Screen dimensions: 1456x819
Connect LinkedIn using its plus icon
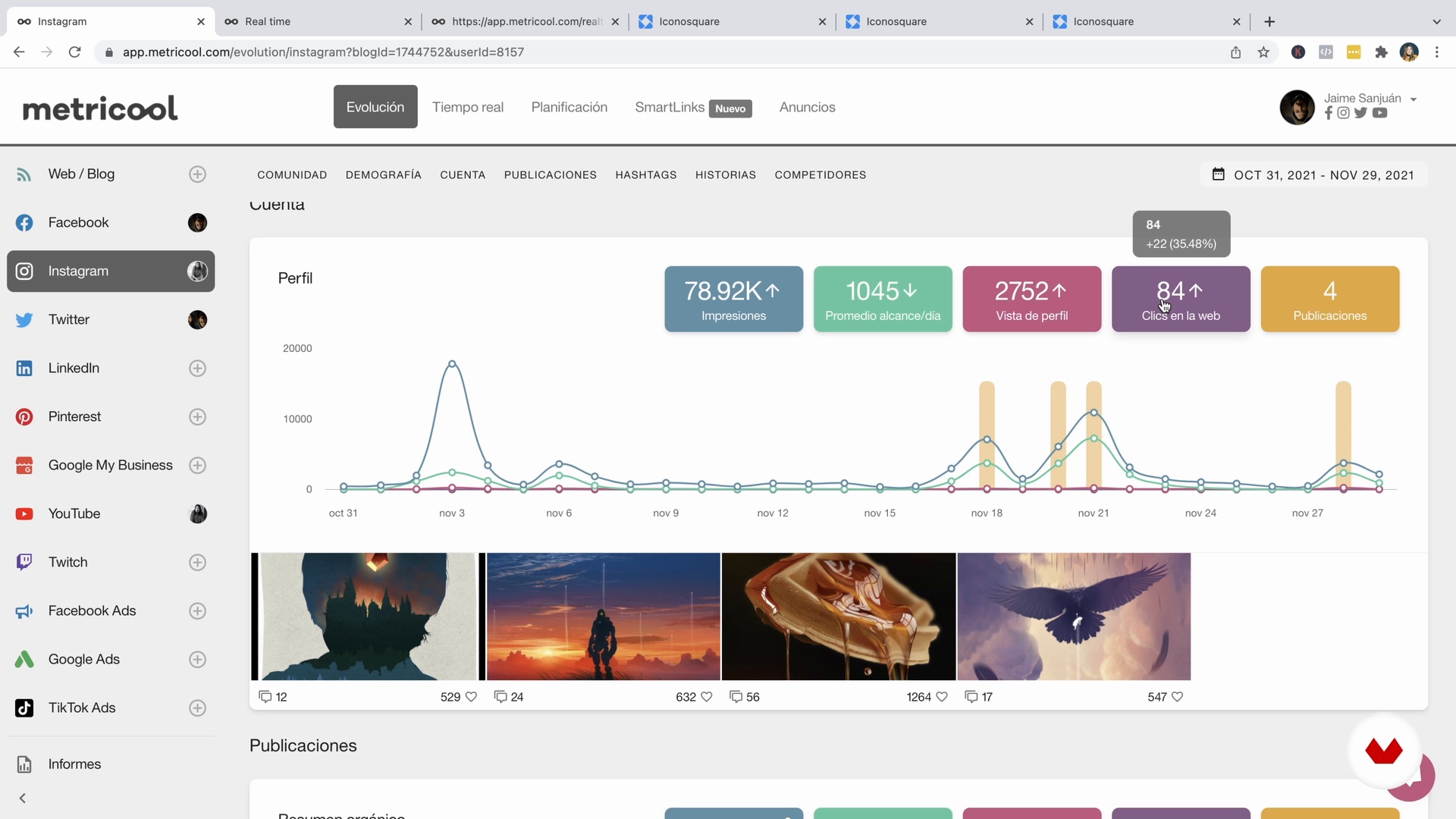pyautogui.click(x=197, y=369)
